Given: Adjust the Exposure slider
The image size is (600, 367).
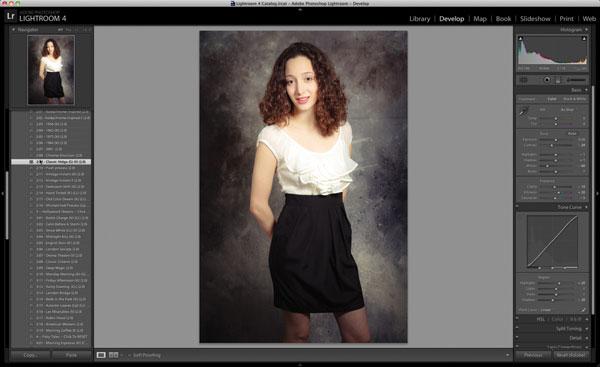Looking at the screenshot, I should click(556, 140).
